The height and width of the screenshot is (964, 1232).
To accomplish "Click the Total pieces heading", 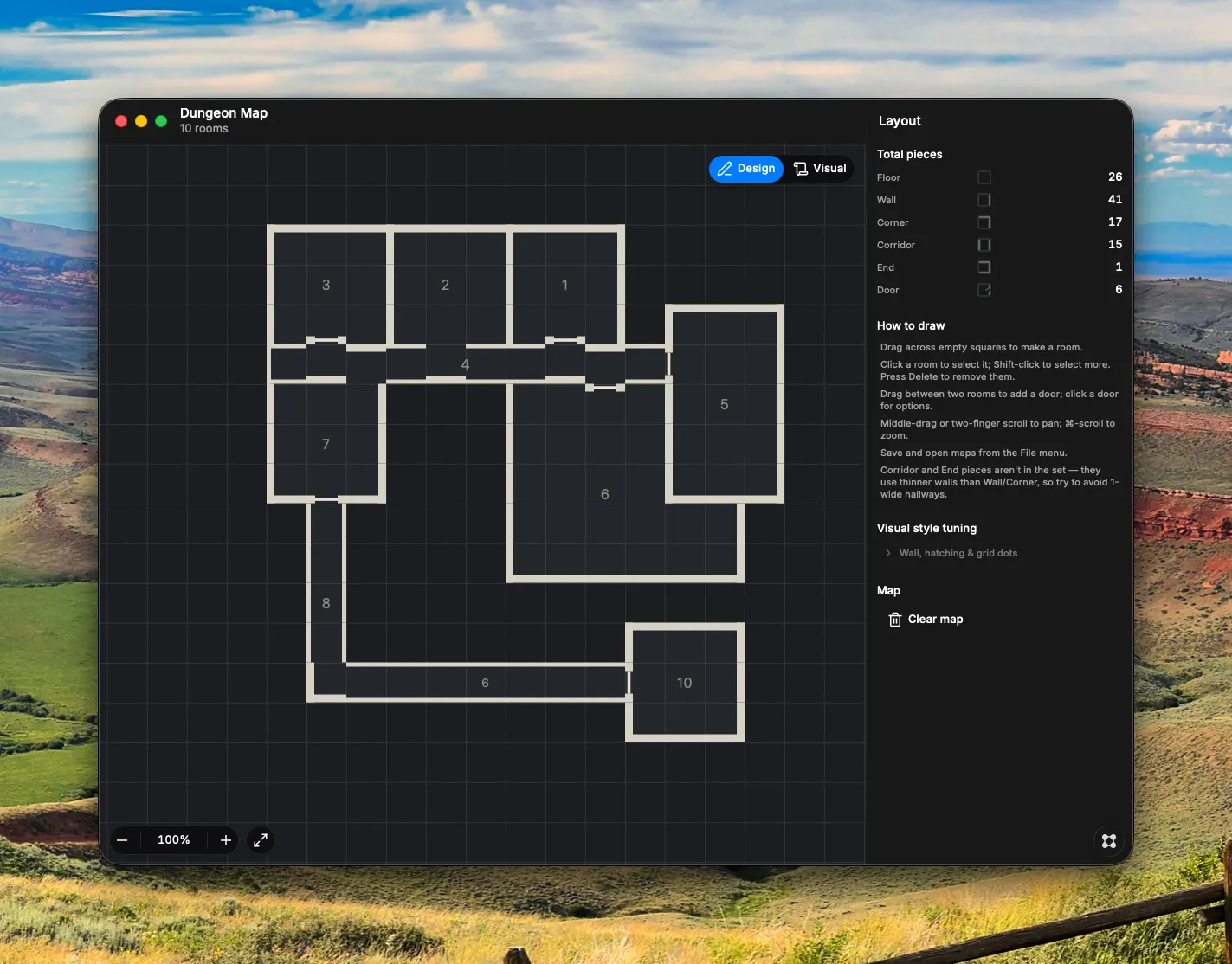I will click(909, 154).
